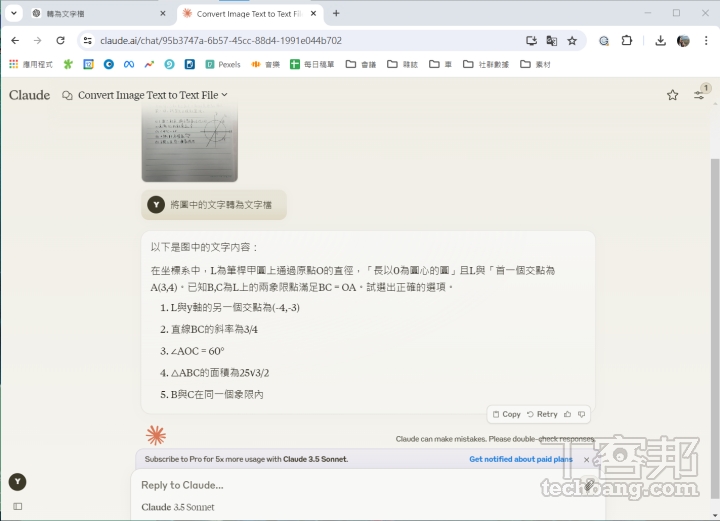Open the translate page icon

pyautogui.click(x=551, y=40)
